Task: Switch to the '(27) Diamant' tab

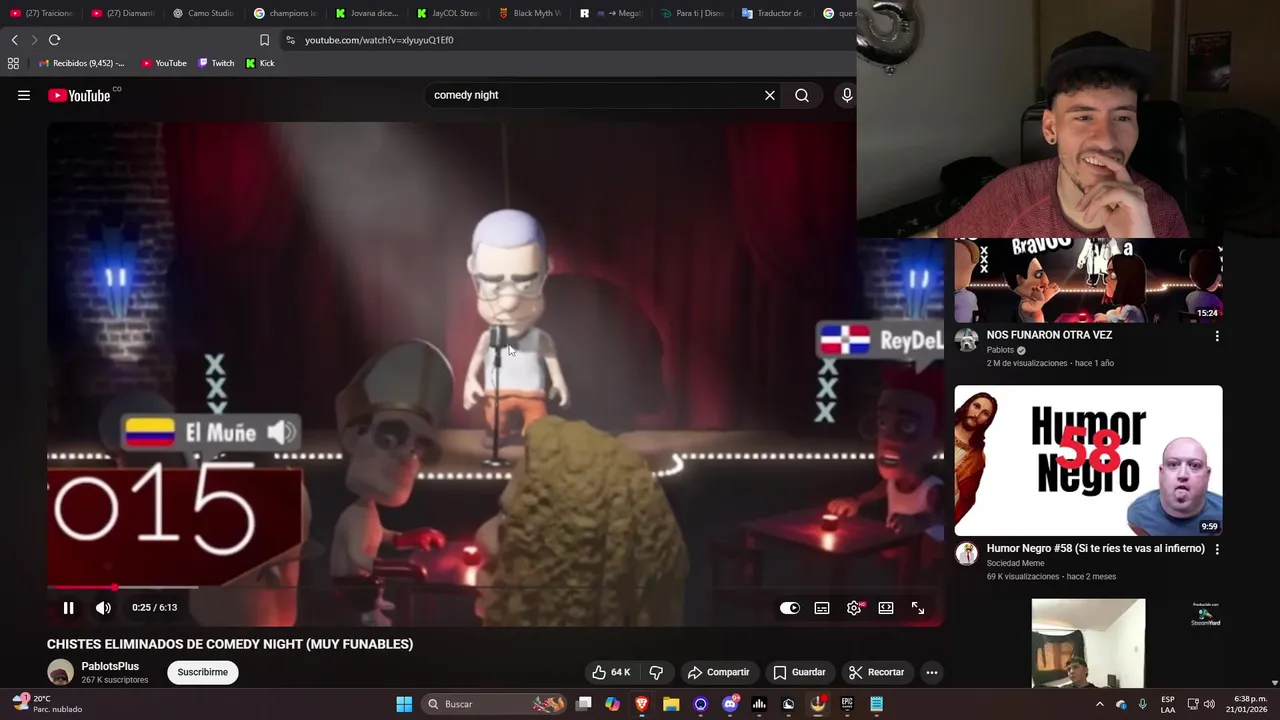Action: point(124,13)
